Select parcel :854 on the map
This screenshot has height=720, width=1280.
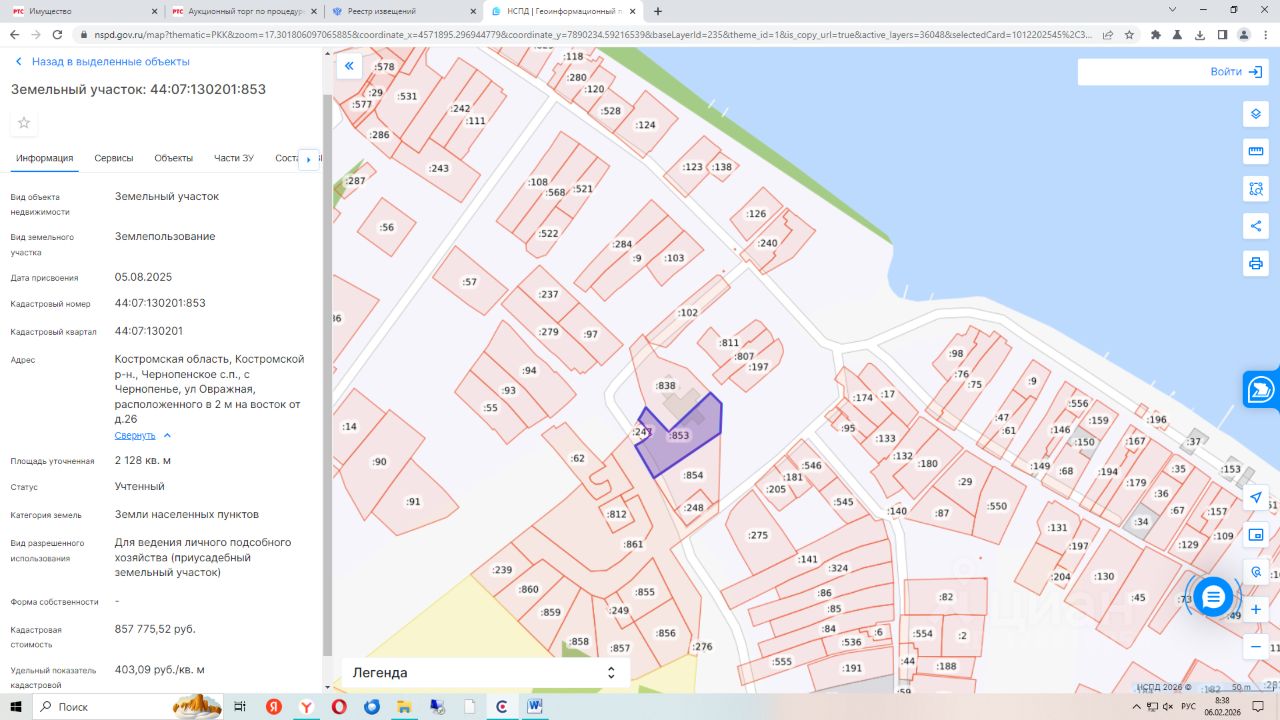(x=693, y=476)
